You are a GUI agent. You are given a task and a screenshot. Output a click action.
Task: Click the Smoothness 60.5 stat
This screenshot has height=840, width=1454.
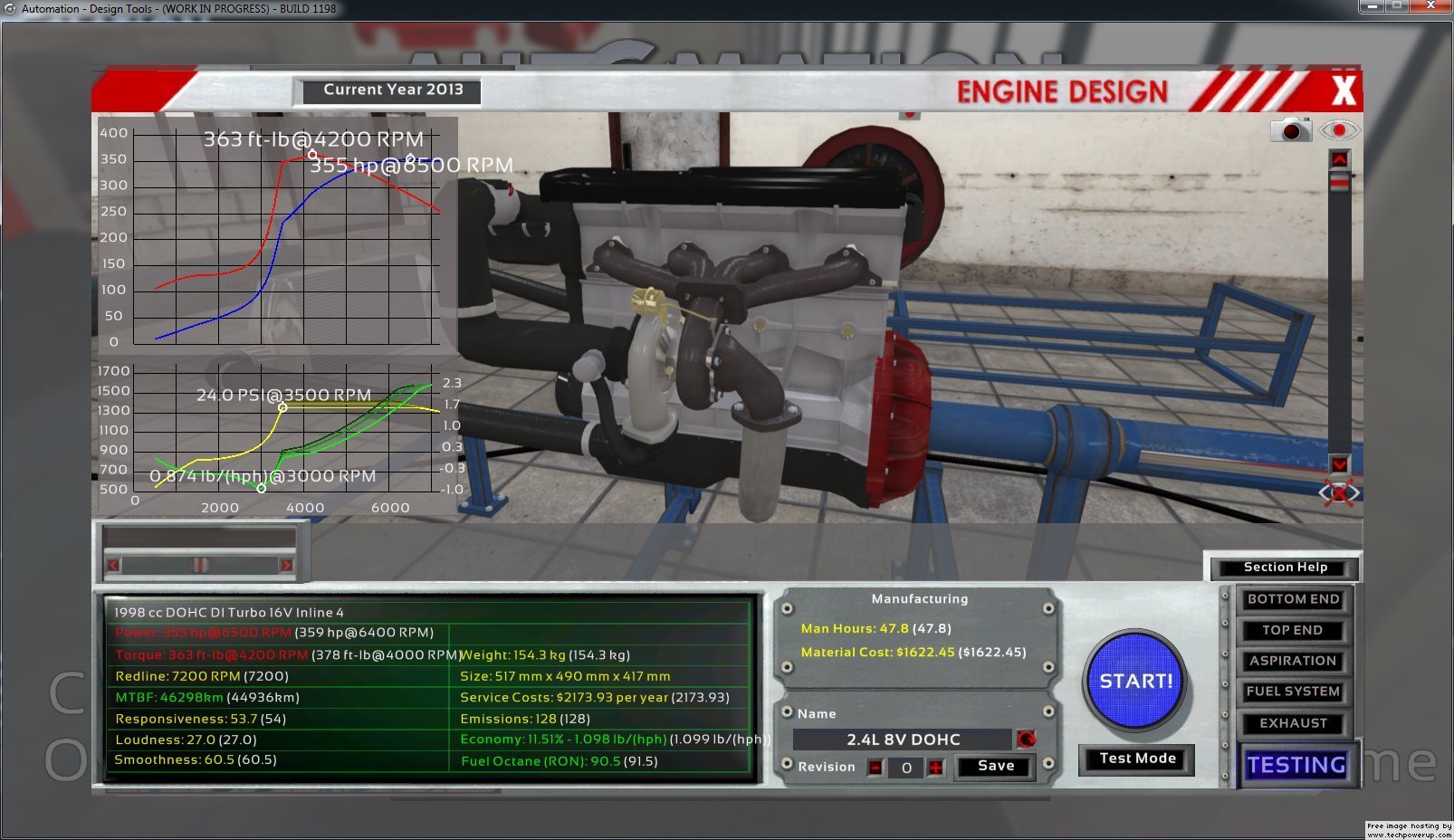[196, 759]
